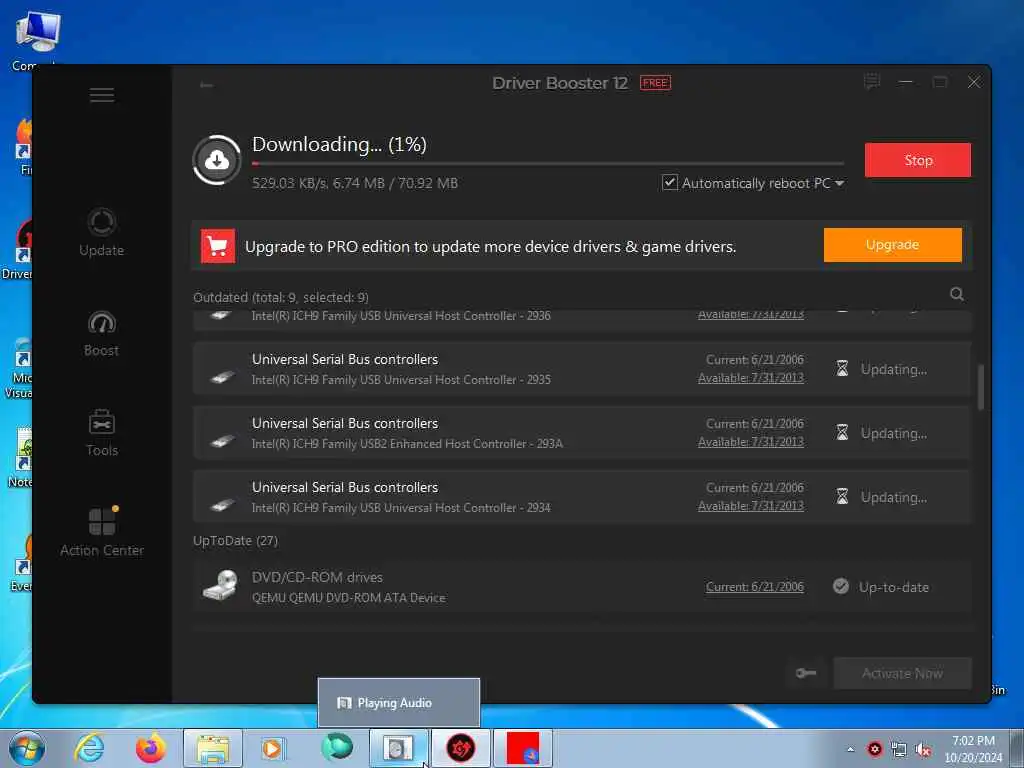Open the Action Center in sidebar
This screenshot has width=1024, height=768.
point(102,532)
